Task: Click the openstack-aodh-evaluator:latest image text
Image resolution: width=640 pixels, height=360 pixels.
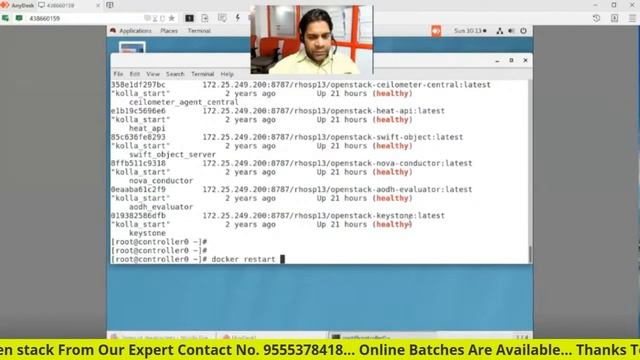Action: click(401, 189)
